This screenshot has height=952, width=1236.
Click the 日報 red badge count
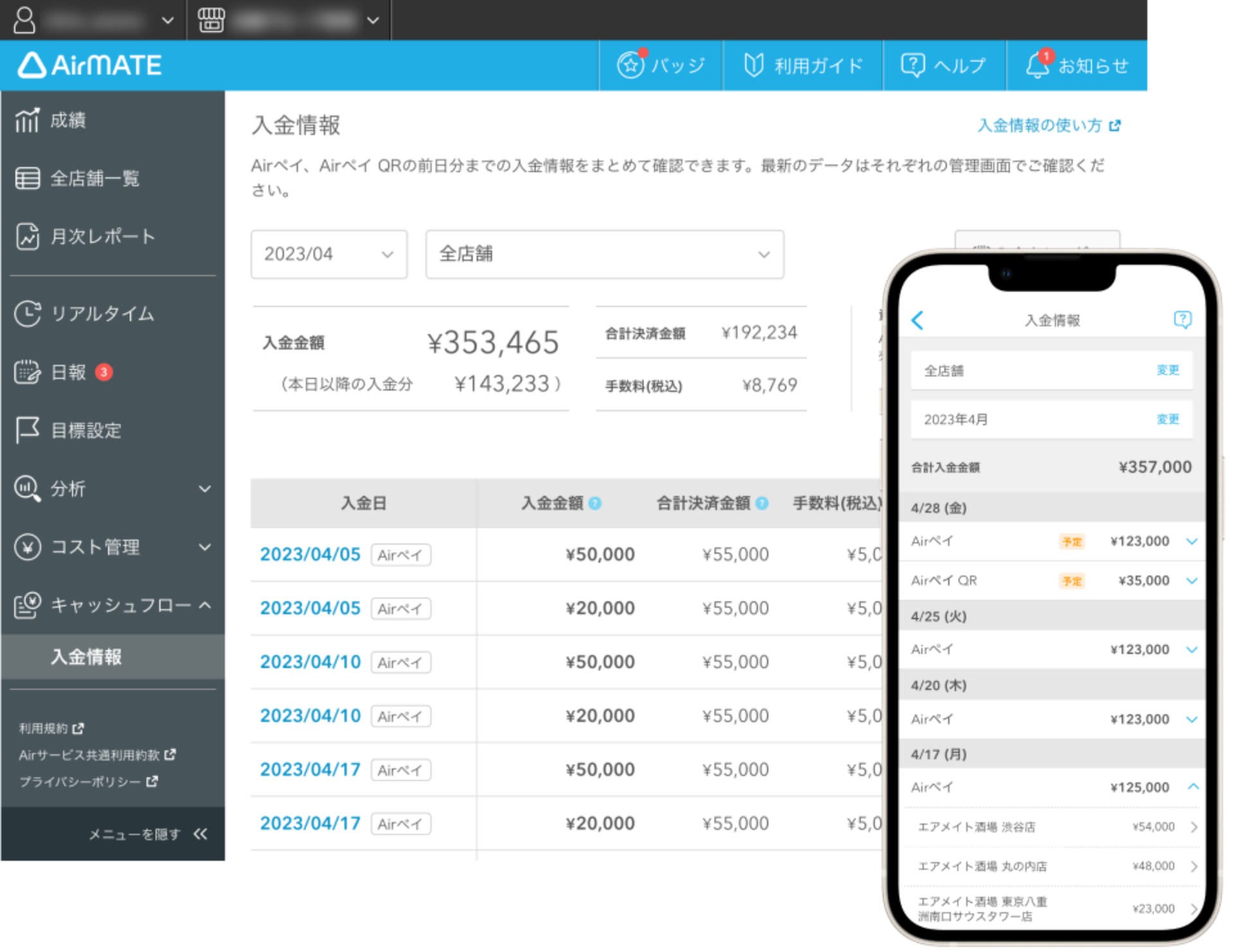pos(103,373)
